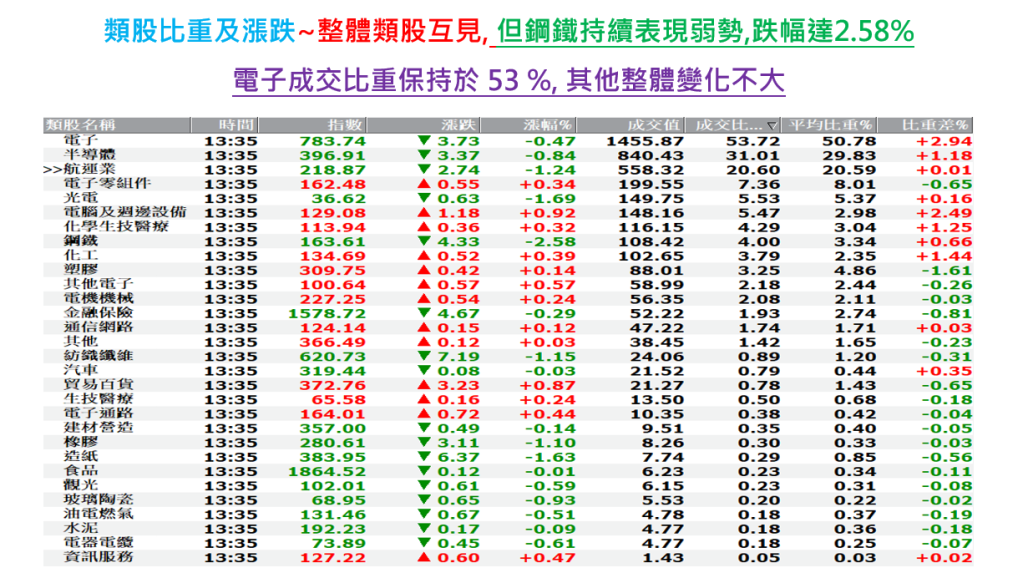Select the 水泥 sector row name

(x=82, y=528)
